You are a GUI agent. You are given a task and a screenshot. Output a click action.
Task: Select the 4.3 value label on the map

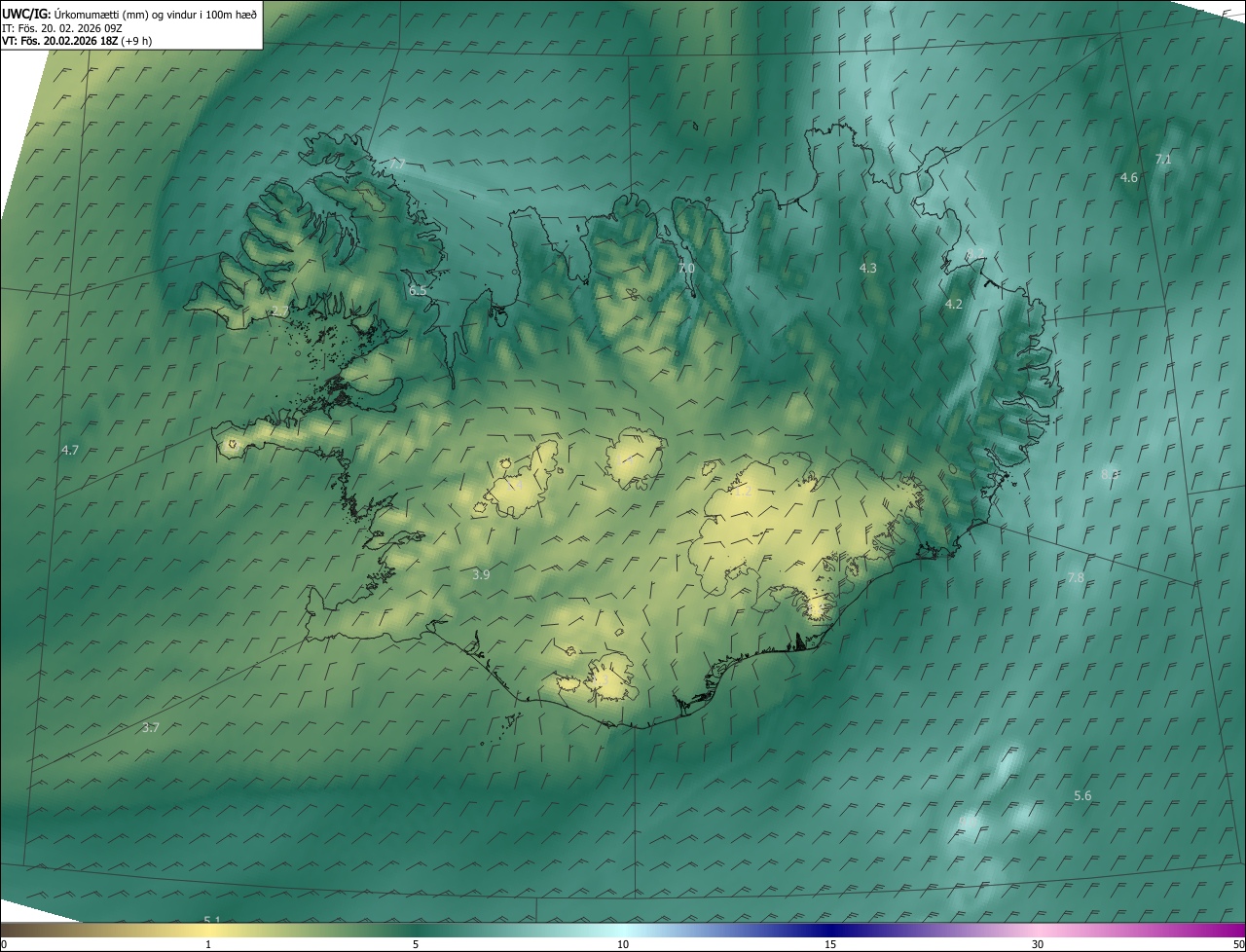pos(867,268)
